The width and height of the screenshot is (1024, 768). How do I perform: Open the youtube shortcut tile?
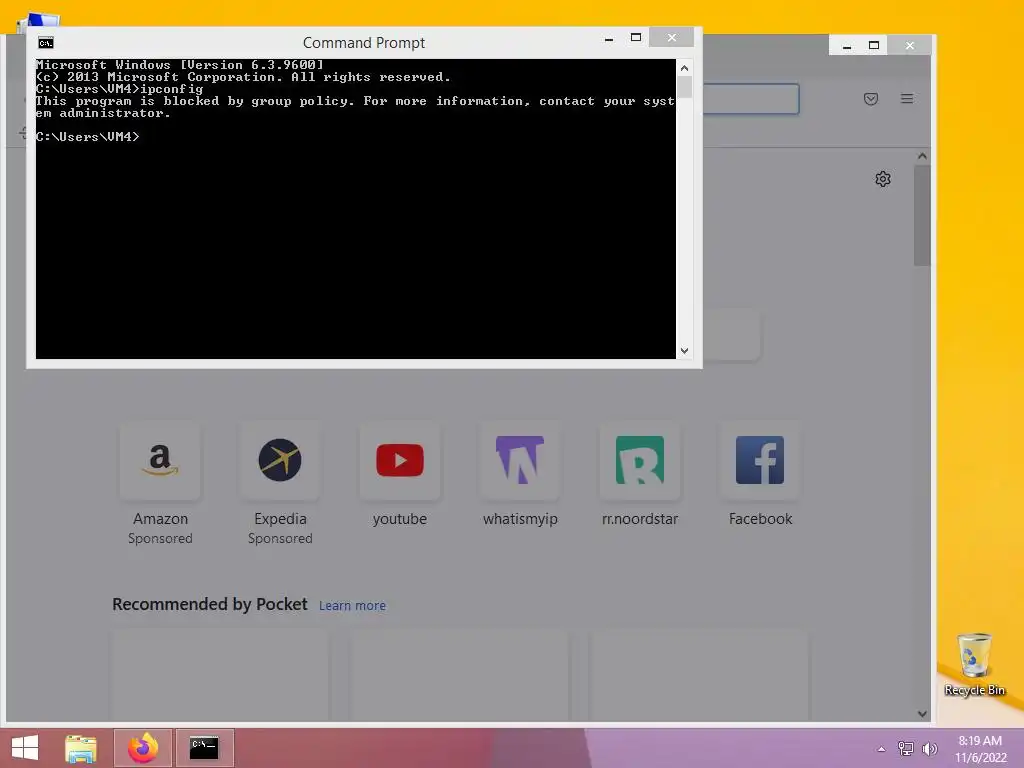click(x=400, y=461)
